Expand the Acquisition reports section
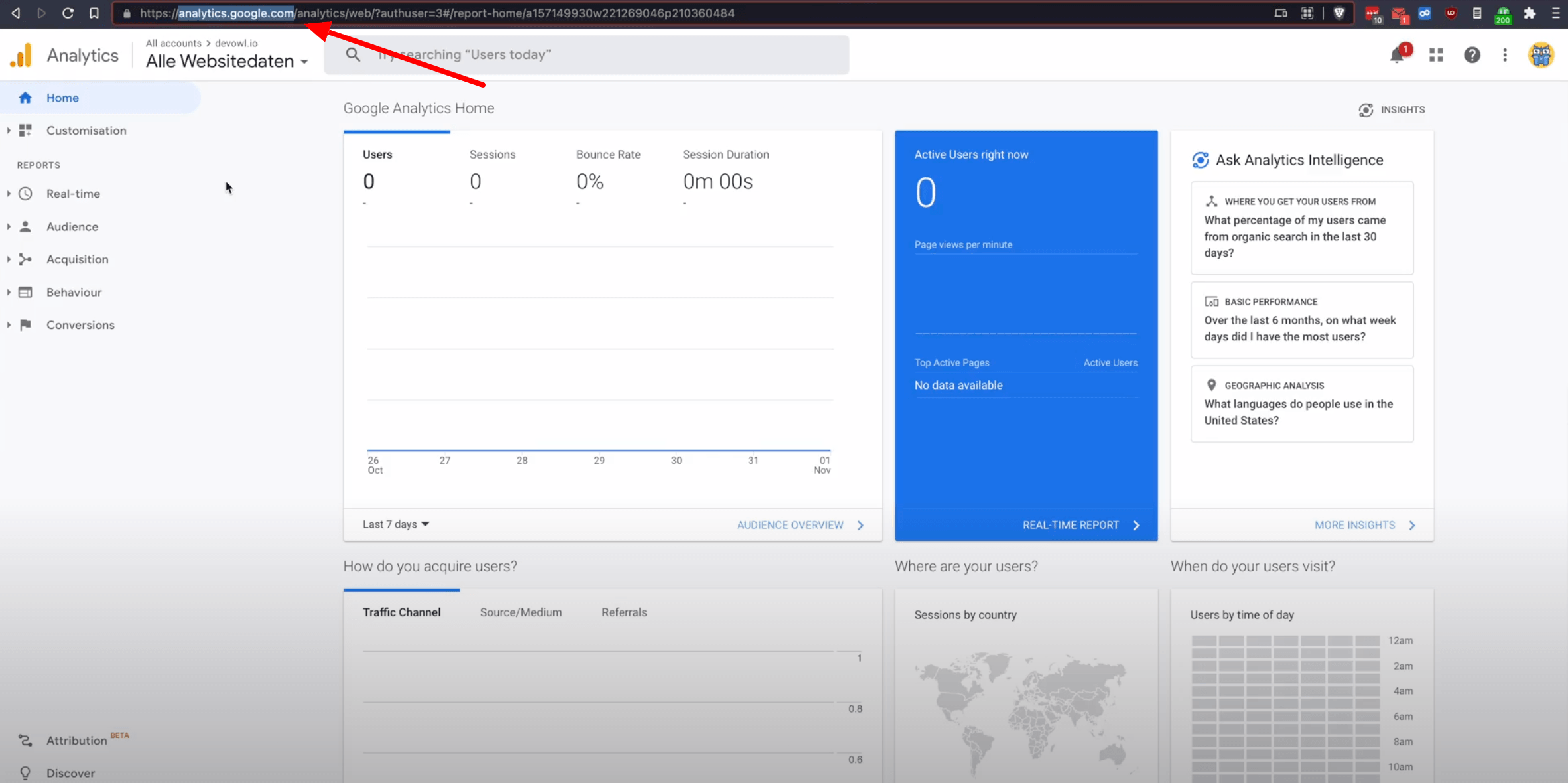The image size is (1568, 783). click(x=77, y=259)
